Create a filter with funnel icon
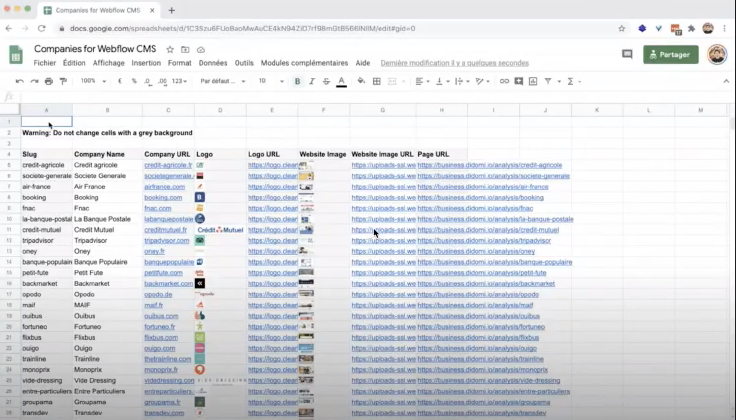The height and width of the screenshot is (420, 736). pyautogui.click(x=548, y=81)
